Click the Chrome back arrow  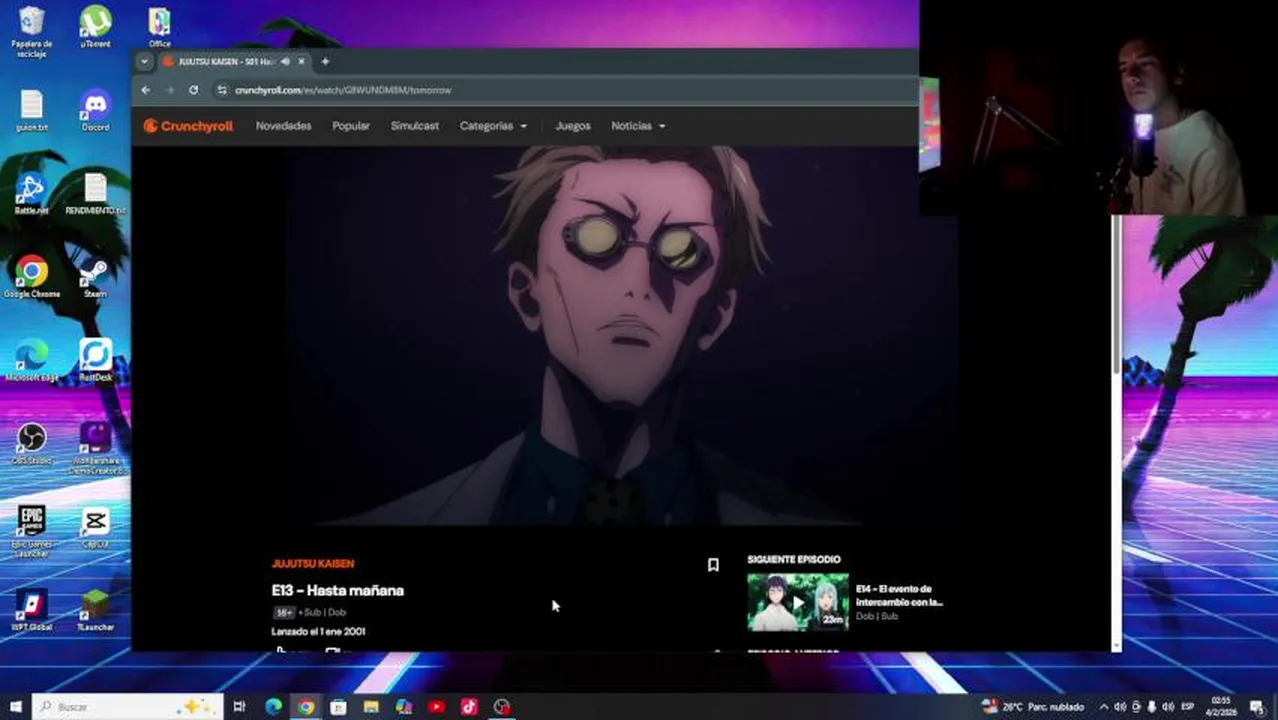tap(146, 90)
